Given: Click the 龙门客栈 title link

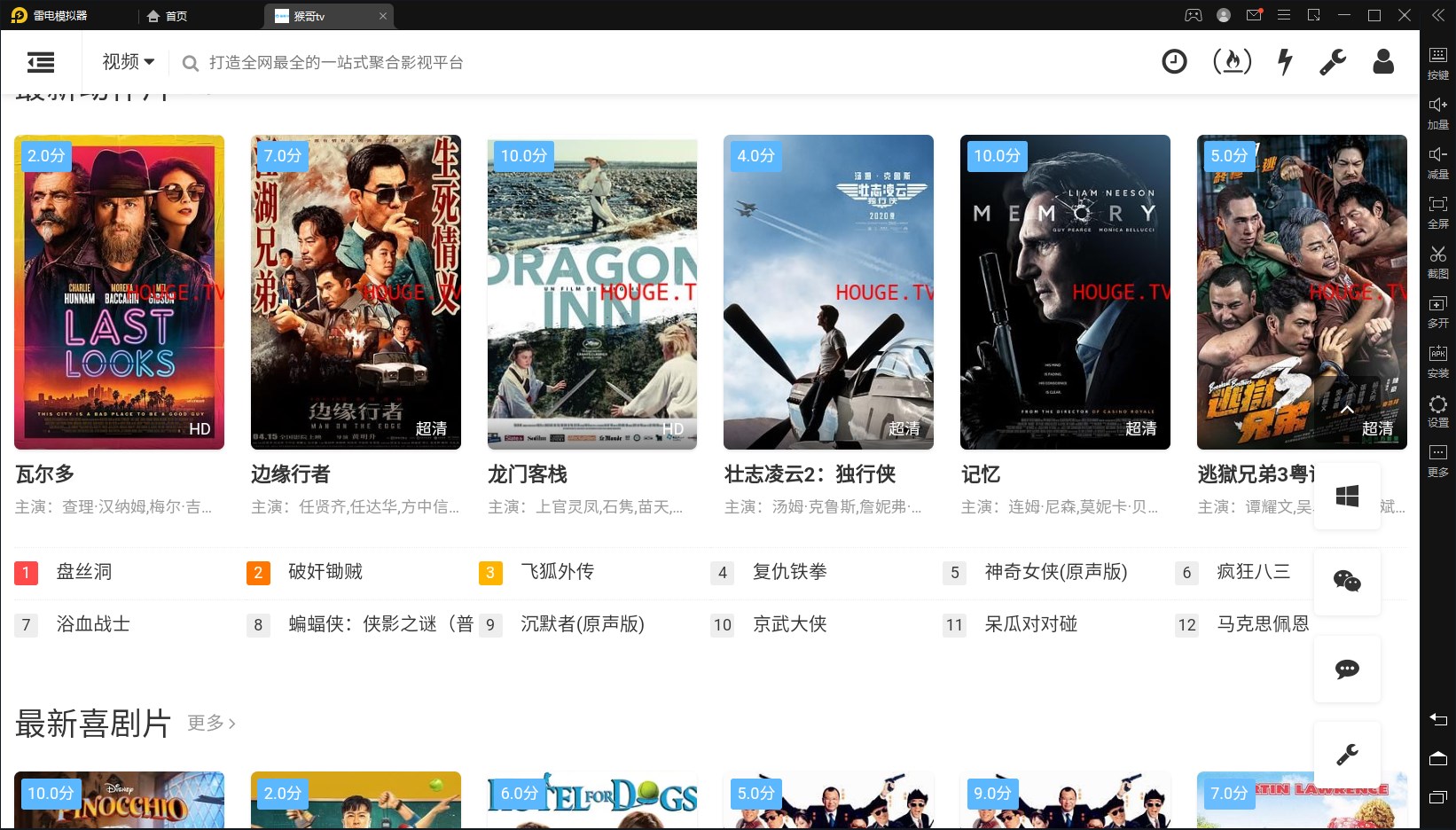Looking at the screenshot, I should [x=527, y=474].
